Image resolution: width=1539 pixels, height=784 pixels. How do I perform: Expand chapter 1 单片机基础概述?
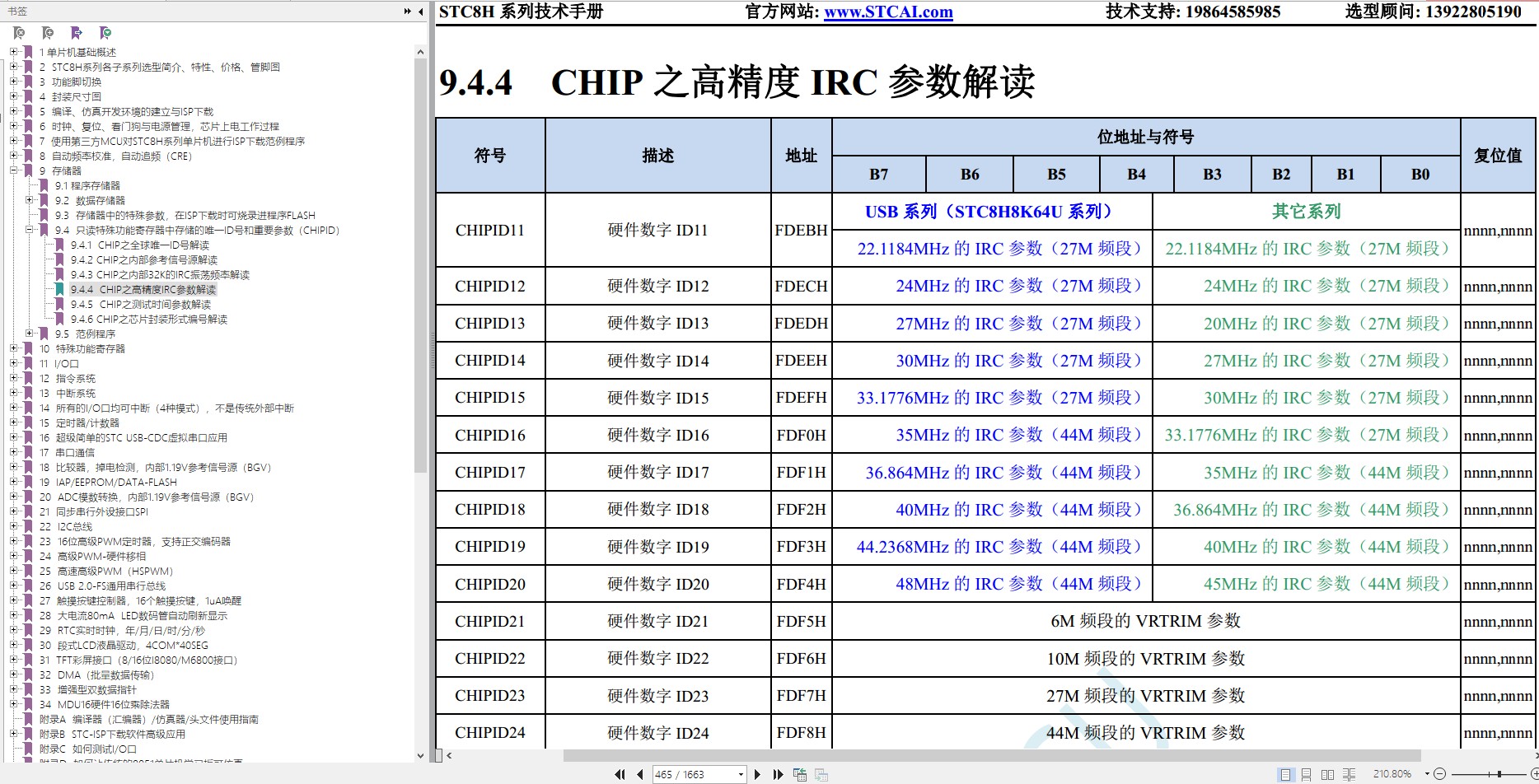pyautogui.click(x=13, y=52)
